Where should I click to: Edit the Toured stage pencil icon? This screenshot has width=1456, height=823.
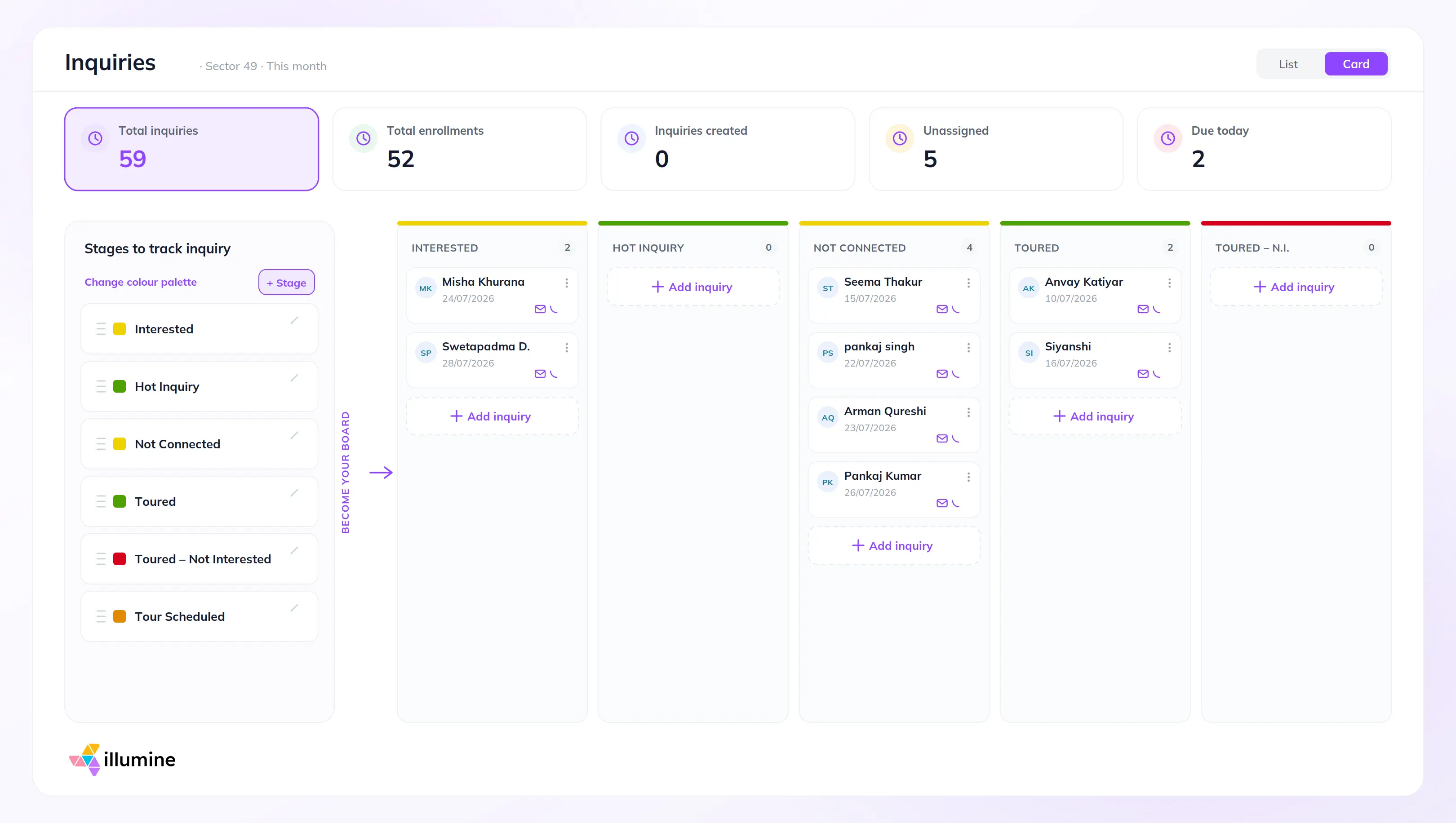[294, 493]
